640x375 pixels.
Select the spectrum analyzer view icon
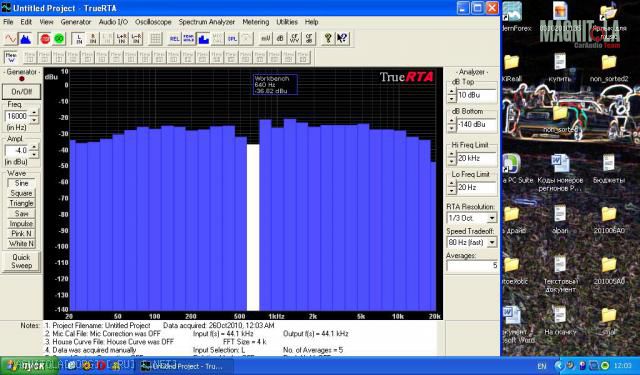(25, 39)
